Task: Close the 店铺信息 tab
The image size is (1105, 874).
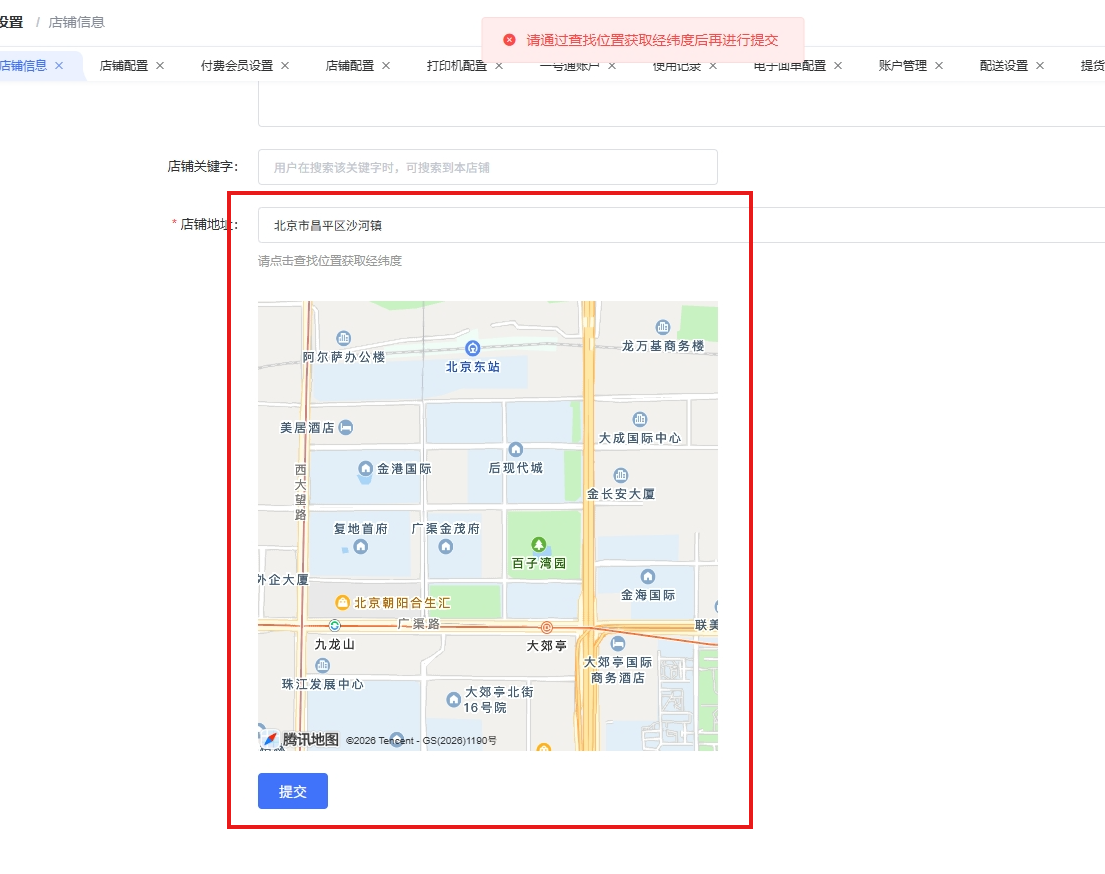Action: 59,66
